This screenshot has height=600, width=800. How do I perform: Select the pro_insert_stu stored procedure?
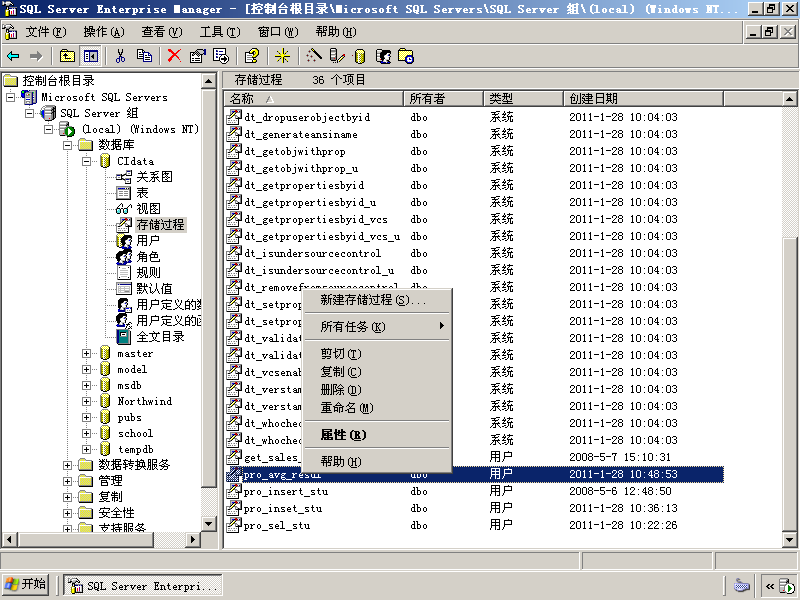(x=286, y=491)
